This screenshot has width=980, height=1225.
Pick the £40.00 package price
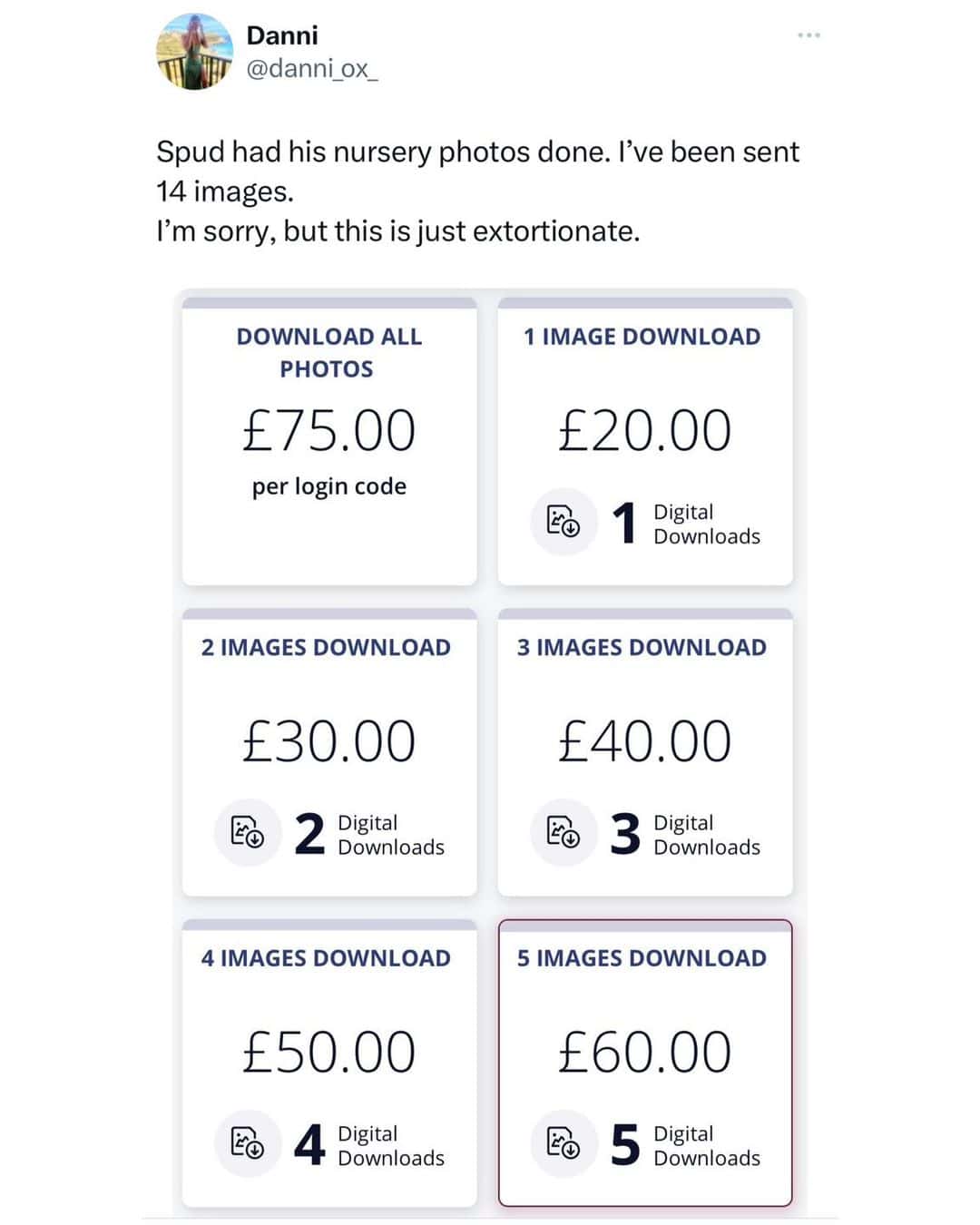(644, 741)
